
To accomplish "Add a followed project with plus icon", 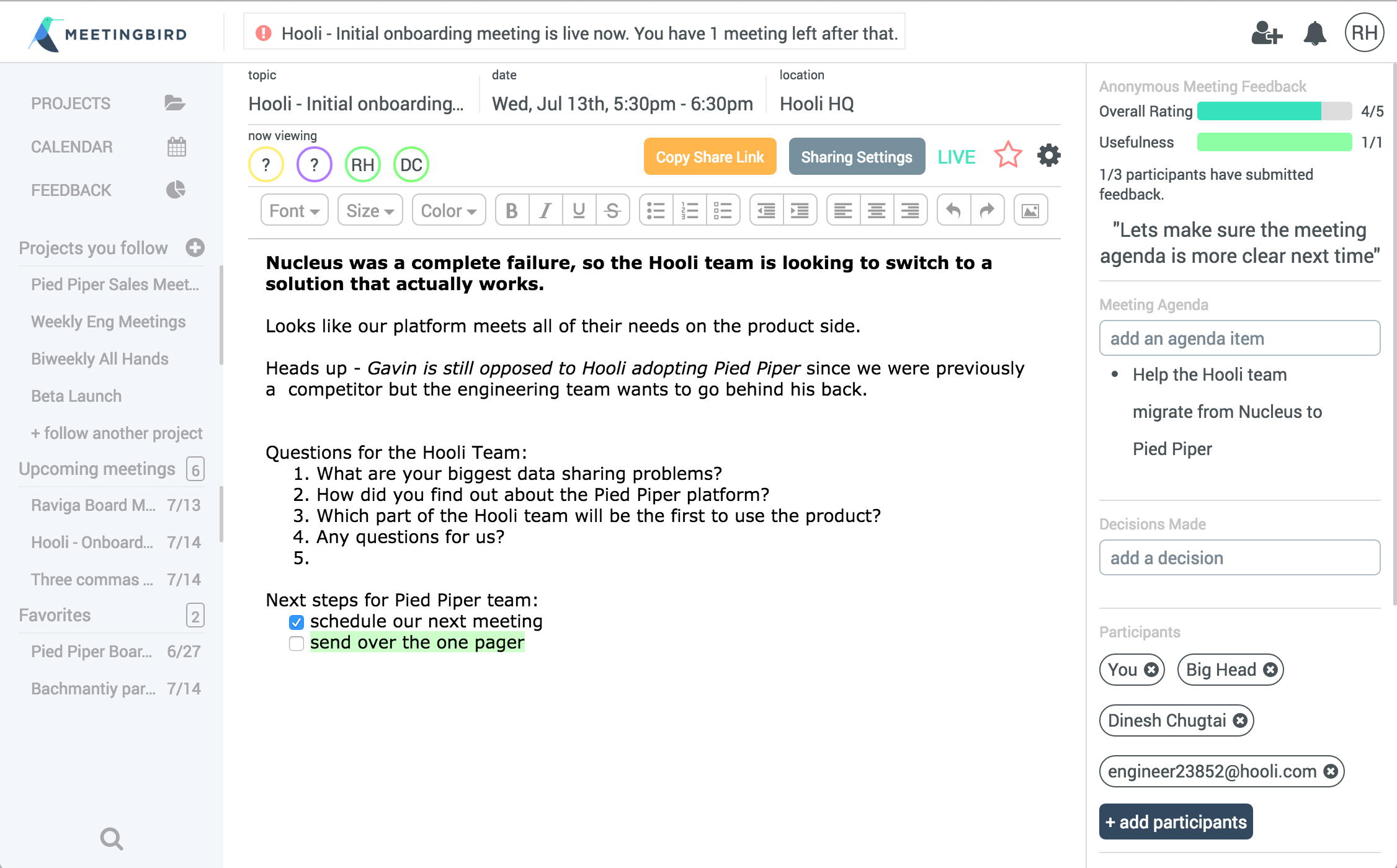I will pos(195,247).
